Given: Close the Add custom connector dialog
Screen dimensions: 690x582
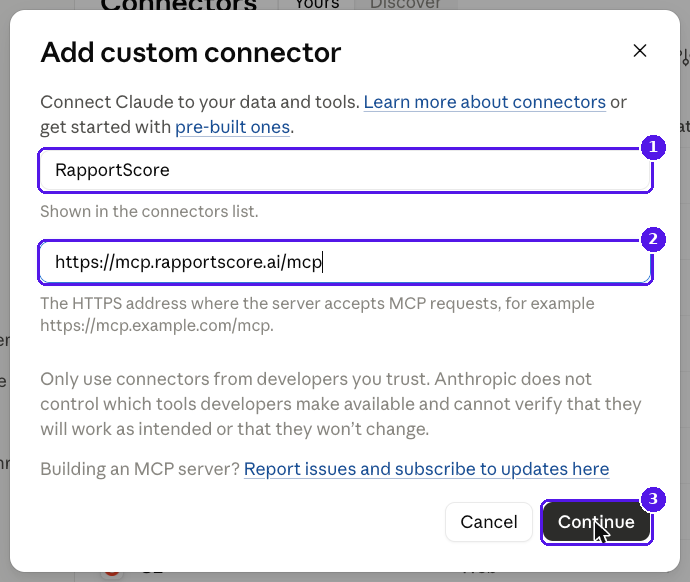Looking at the screenshot, I should coord(639,51).
